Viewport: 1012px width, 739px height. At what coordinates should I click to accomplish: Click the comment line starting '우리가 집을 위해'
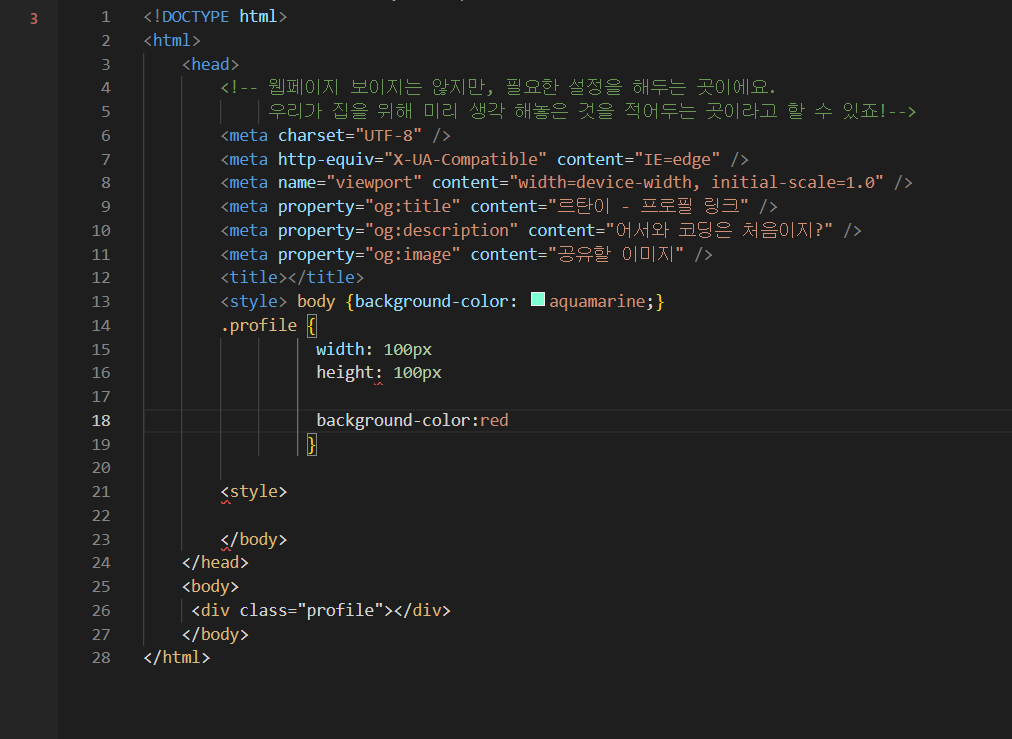[592, 111]
